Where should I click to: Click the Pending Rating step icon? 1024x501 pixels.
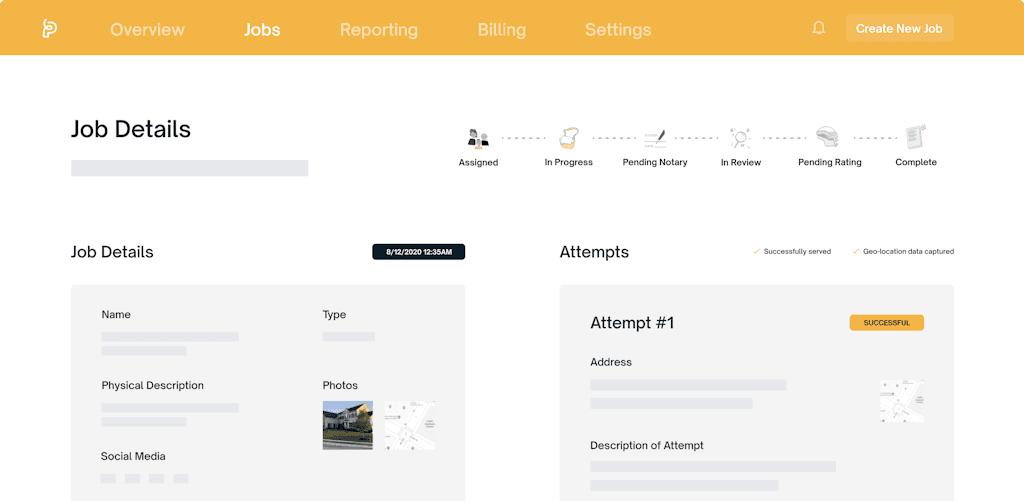coord(828,138)
